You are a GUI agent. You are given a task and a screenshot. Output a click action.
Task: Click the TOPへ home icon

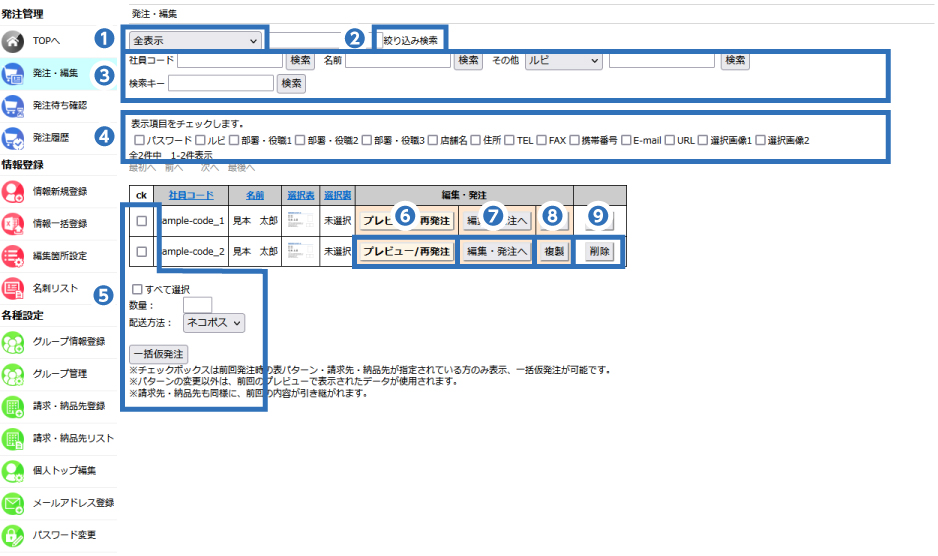click(x=13, y=41)
